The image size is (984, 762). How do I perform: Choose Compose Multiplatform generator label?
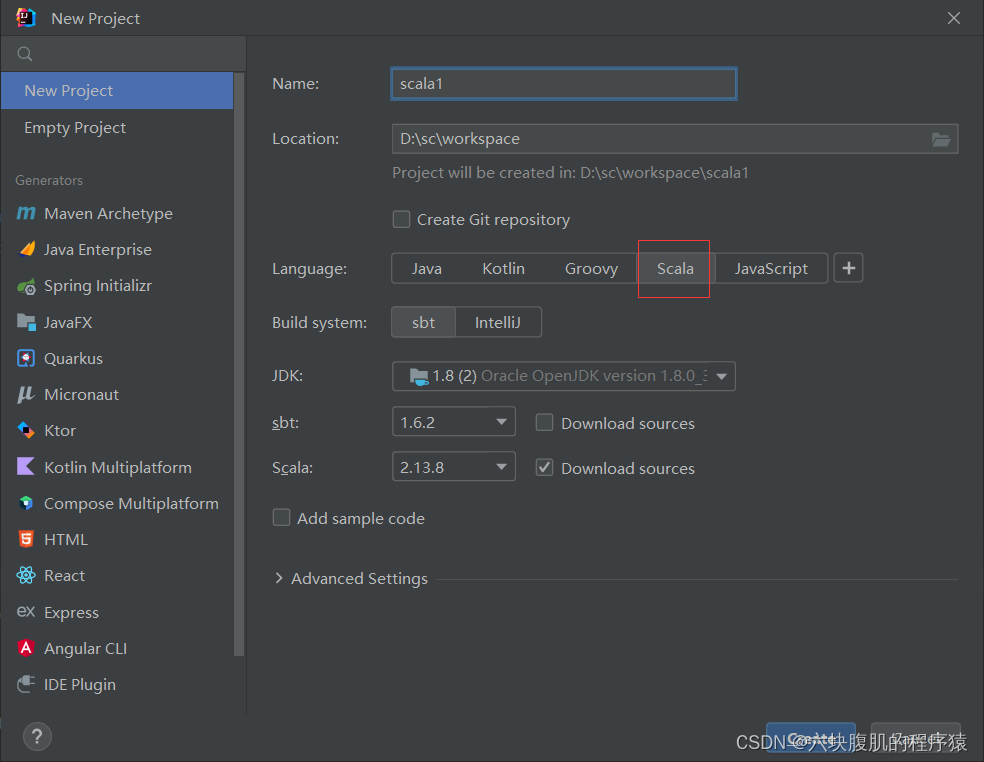click(131, 503)
